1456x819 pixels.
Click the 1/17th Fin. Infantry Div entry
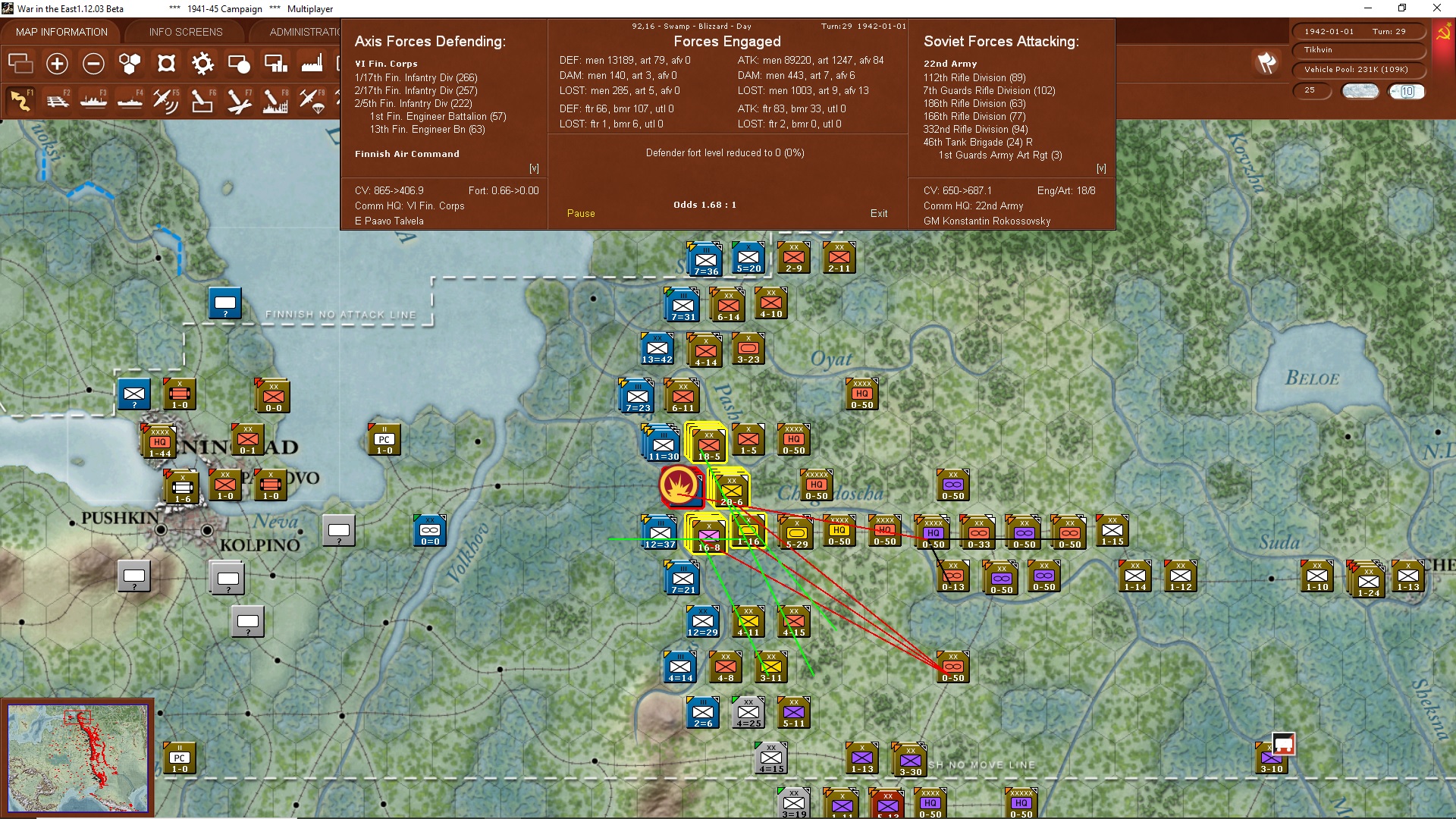[416, 77]
